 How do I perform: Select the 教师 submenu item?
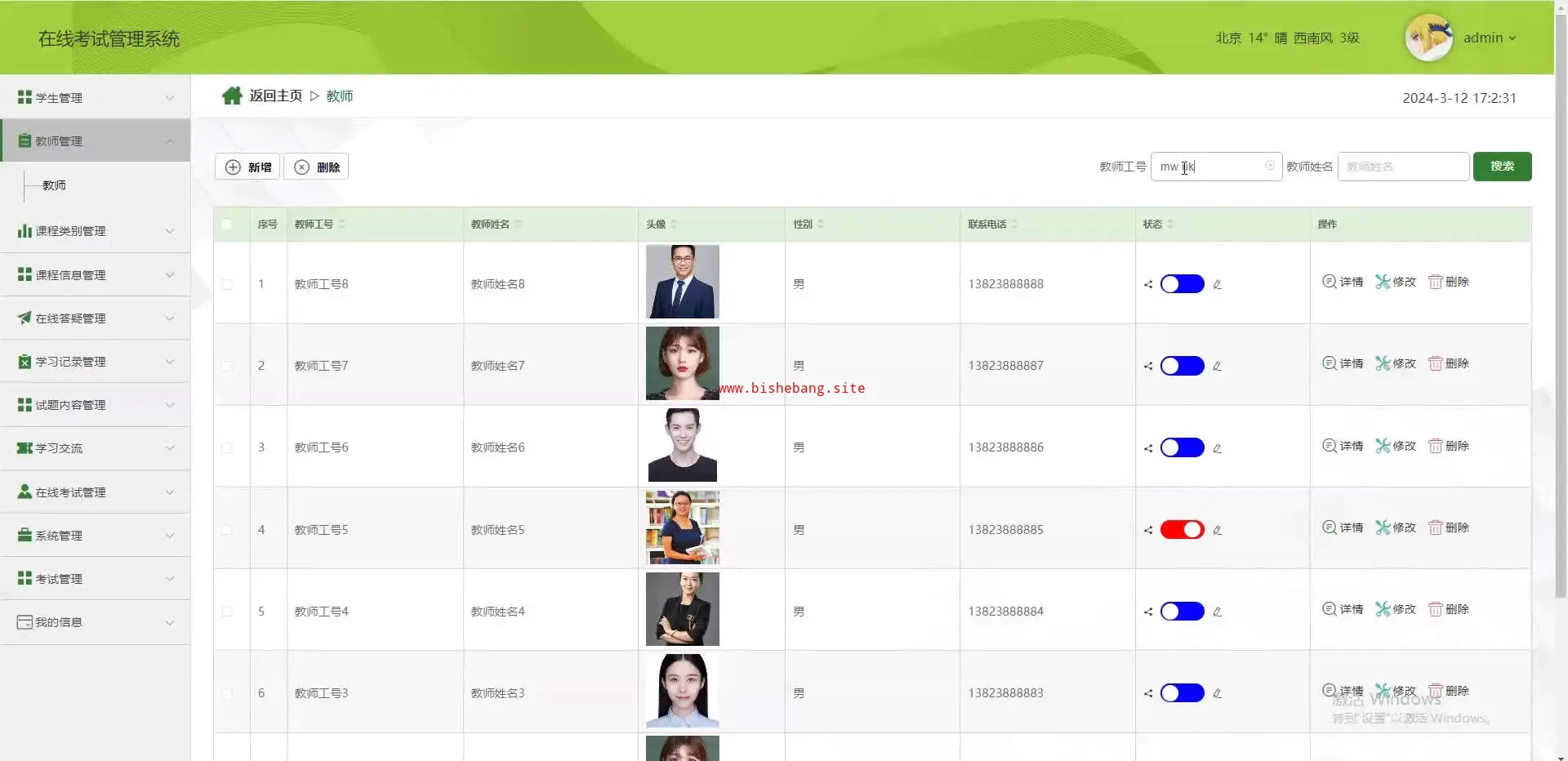[x=55, y=185]
